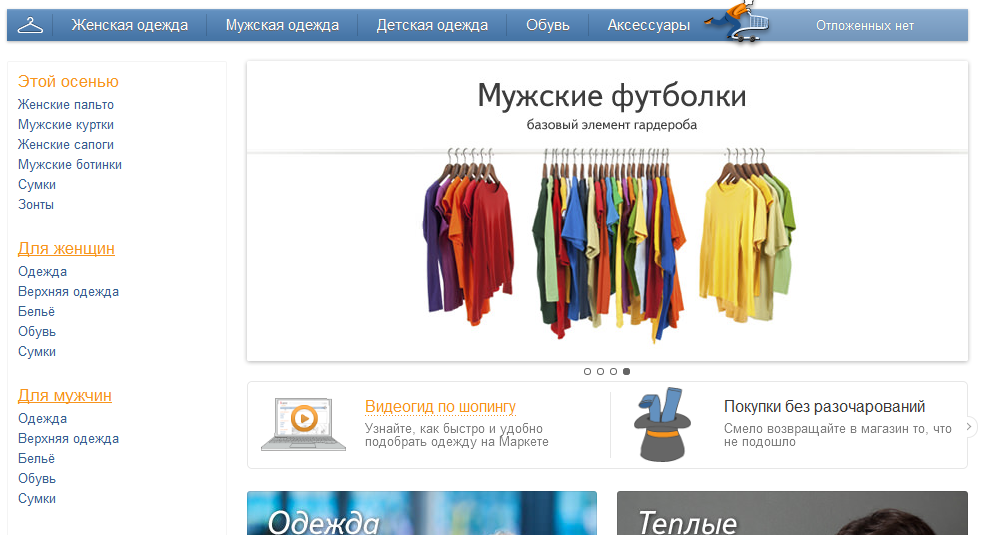Open the shopping cart mascot icon
982x535 pixels.
click(737, 22)
